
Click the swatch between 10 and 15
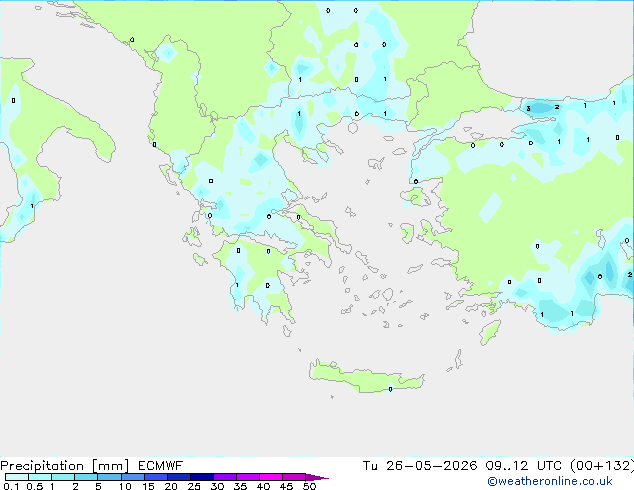click(x=133, y=477)
